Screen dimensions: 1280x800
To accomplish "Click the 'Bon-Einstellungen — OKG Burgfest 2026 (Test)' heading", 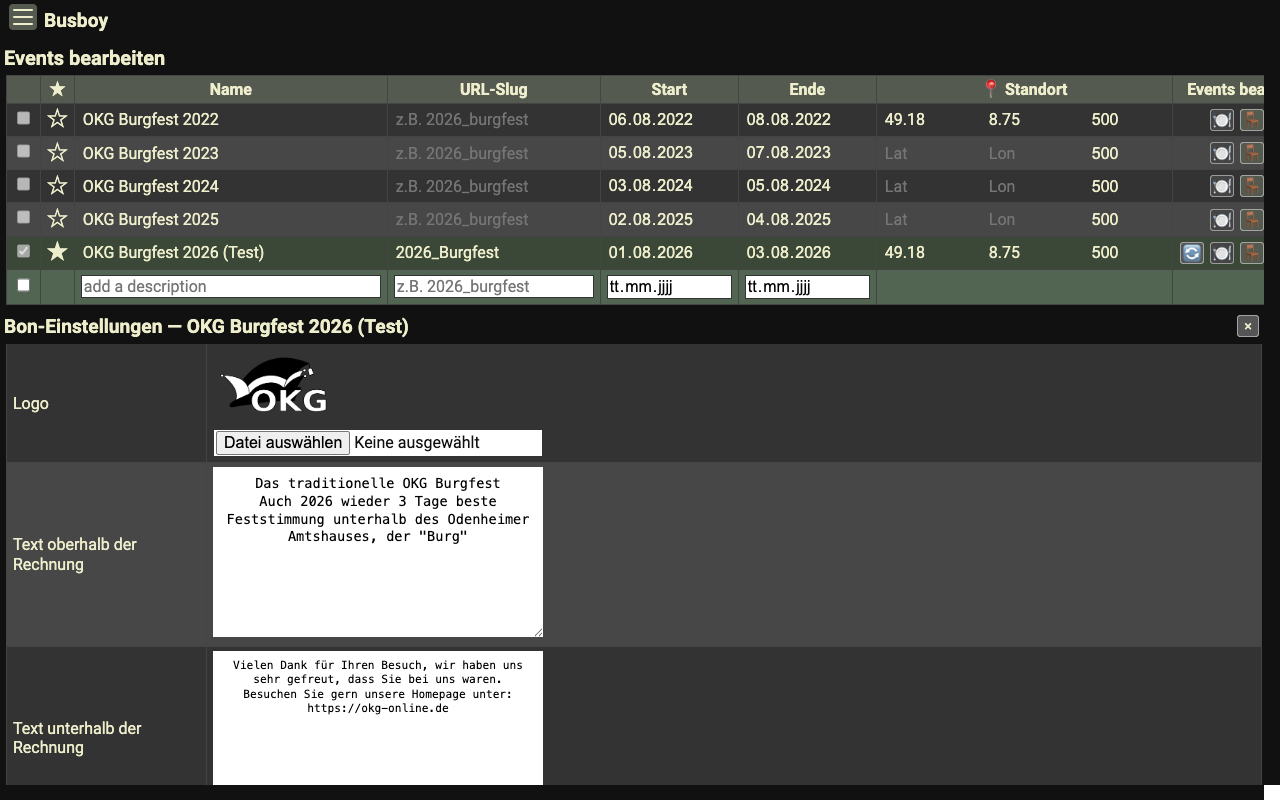I will coord(206,326).
